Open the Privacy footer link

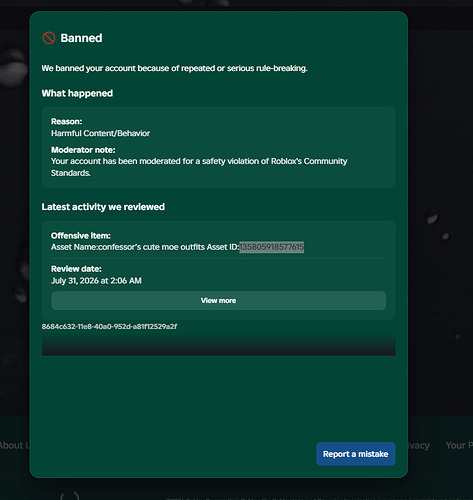419,445
